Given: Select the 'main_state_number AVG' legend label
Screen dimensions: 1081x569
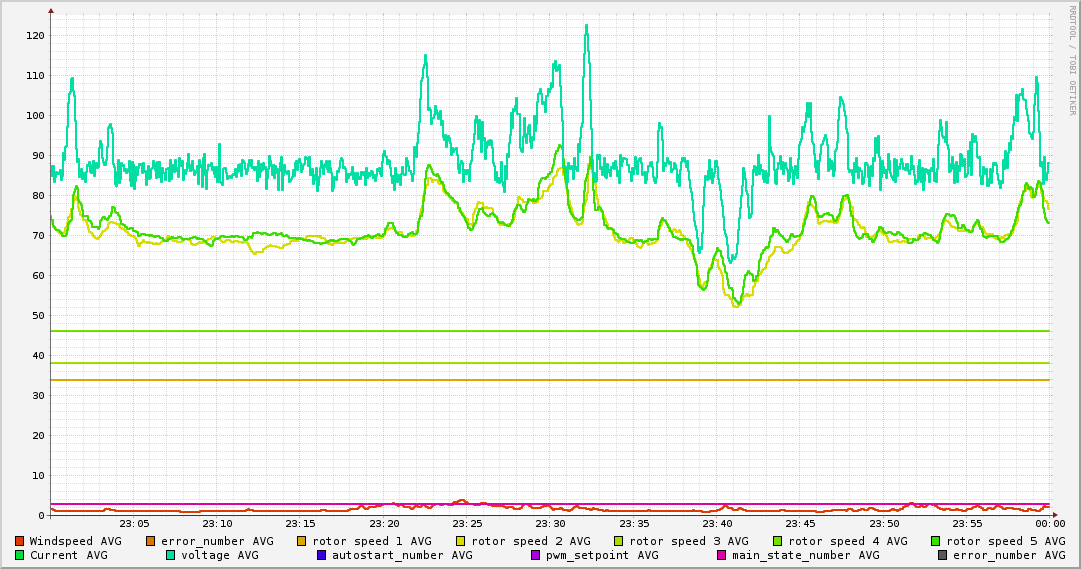Looking at the screenshot, I should coord(805,555).
